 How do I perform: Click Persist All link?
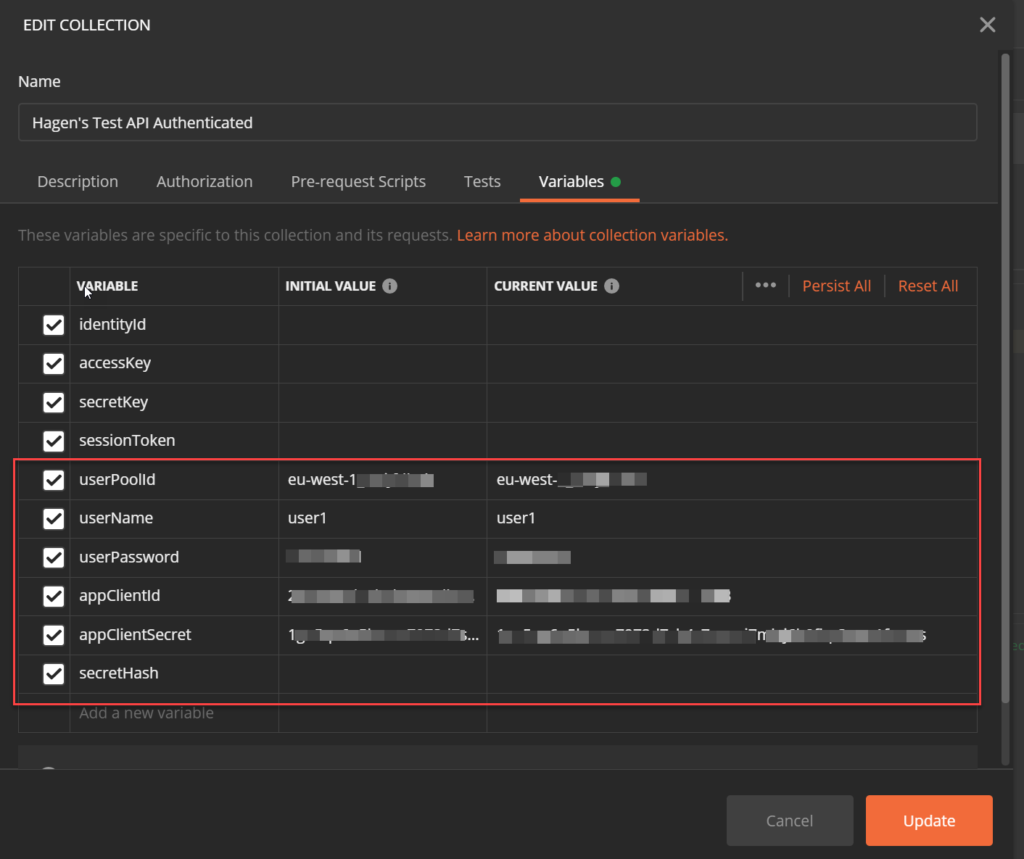pyautogui.click(x=836, y=286)
